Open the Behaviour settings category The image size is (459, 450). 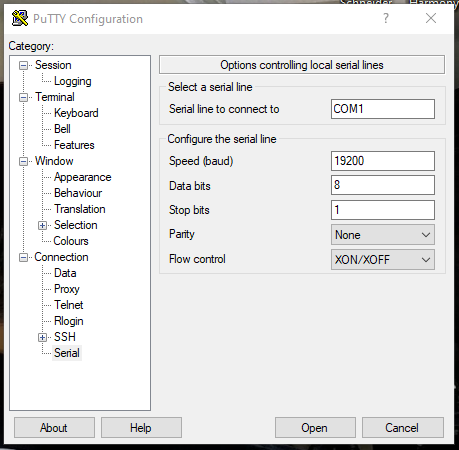[x=78, y=193]
